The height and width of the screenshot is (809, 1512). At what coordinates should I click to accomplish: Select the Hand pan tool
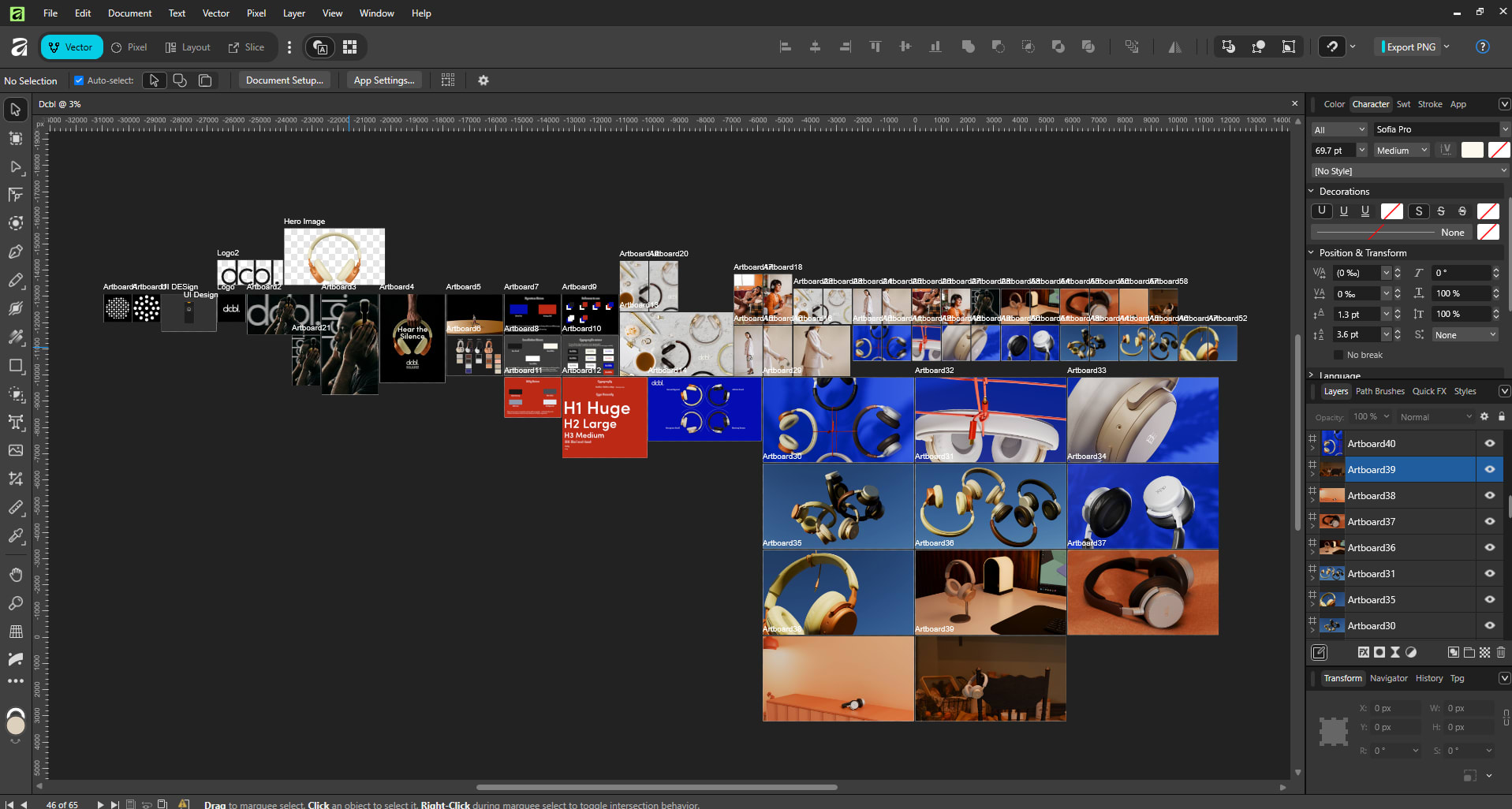pos(15,575)
